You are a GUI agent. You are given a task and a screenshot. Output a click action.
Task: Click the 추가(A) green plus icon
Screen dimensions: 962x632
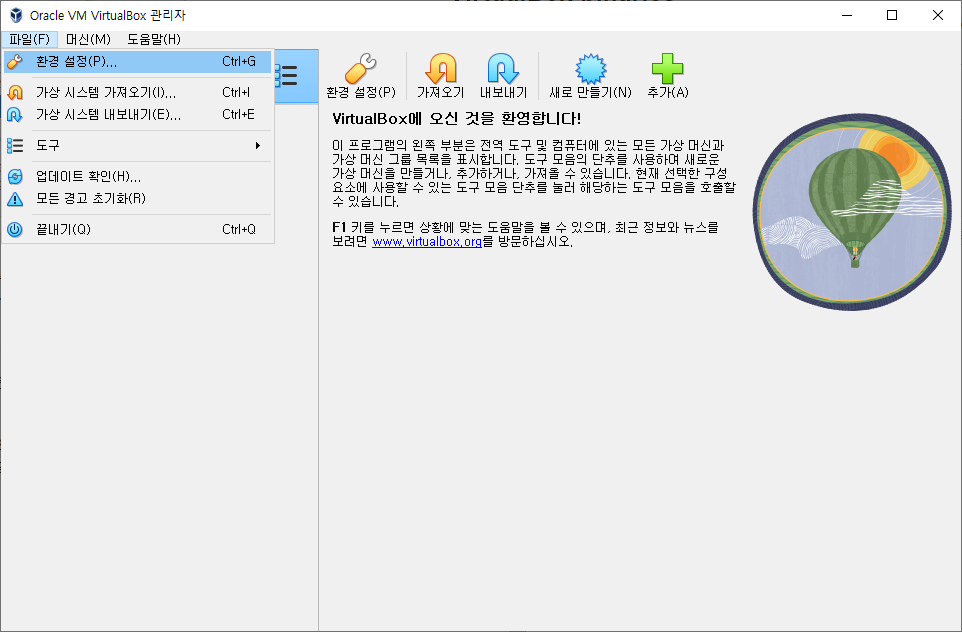668,68
